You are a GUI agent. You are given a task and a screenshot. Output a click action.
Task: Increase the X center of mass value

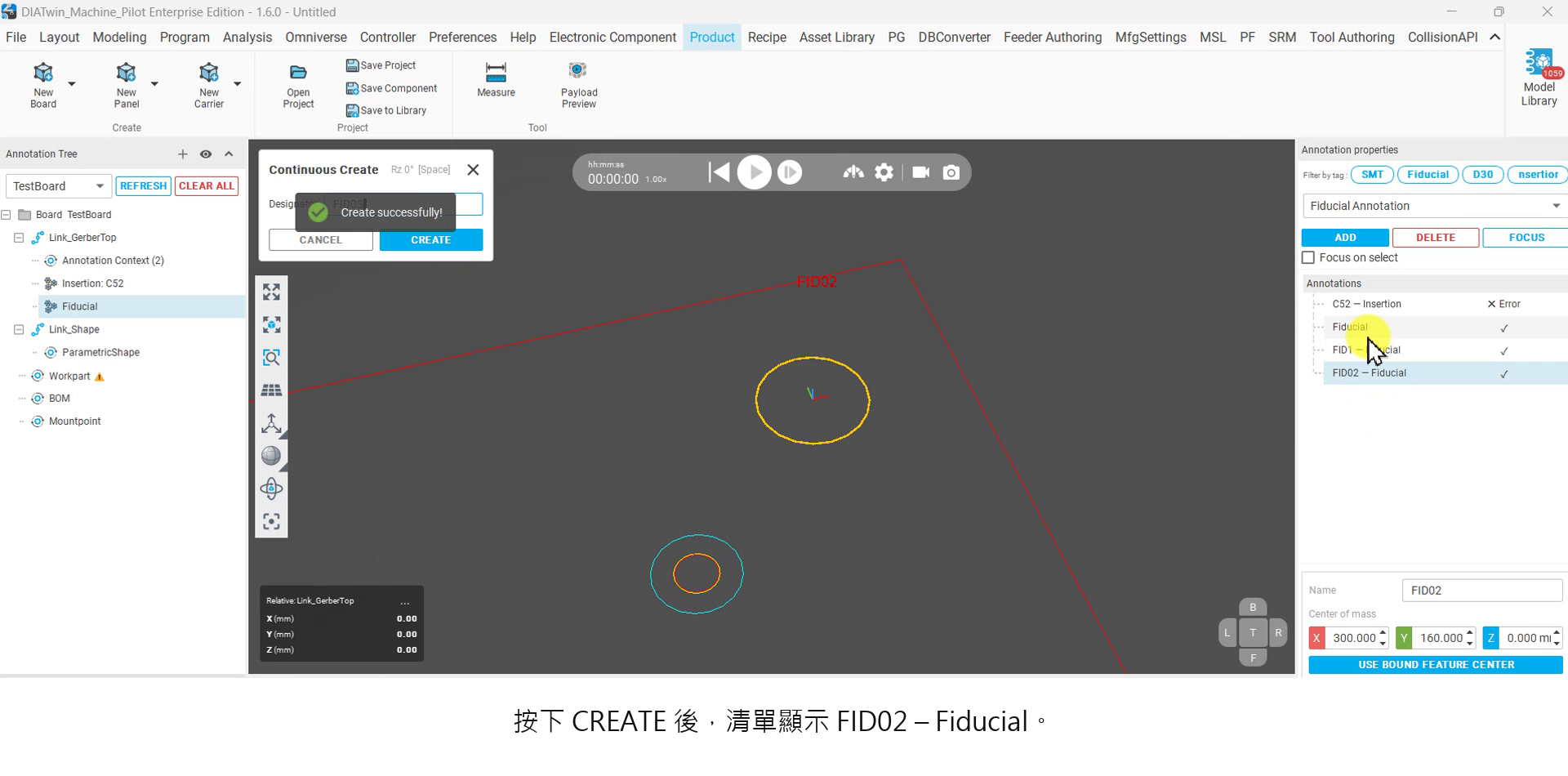(1383, 633)
